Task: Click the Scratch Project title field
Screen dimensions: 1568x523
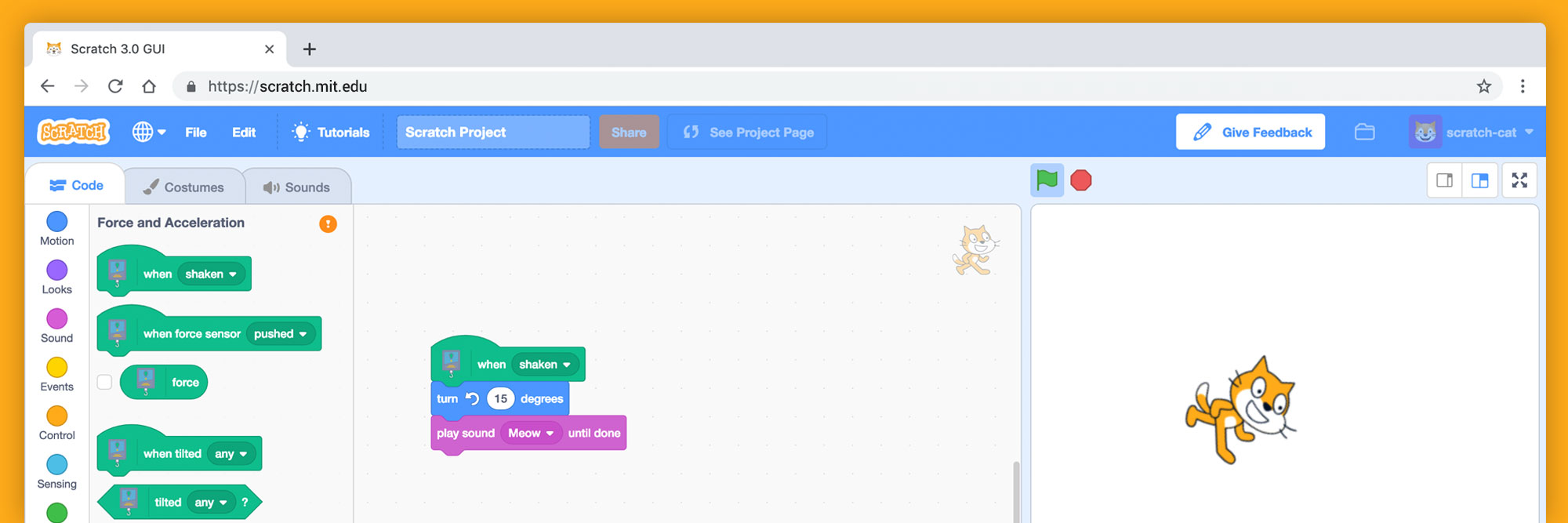Action: coord(492,132)
